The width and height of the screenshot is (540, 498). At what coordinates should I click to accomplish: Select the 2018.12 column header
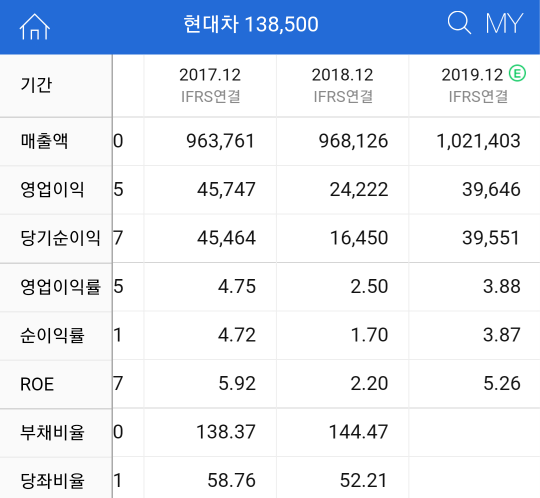pos(343,85)
